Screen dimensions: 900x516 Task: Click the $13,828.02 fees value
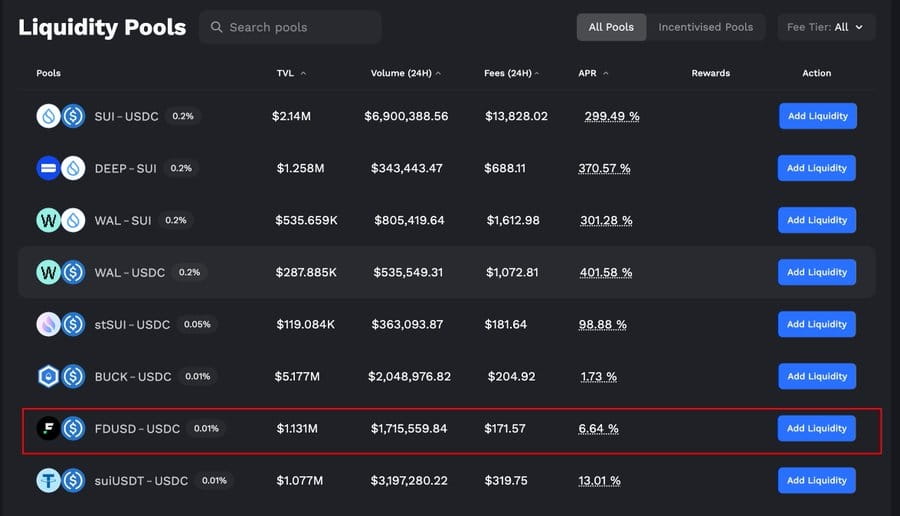tap(516, 116)
